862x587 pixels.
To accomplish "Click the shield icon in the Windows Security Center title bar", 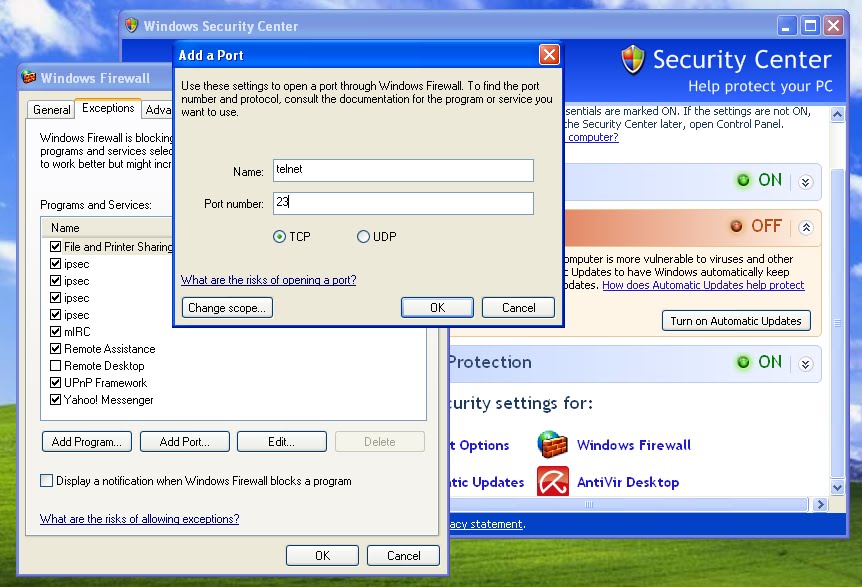I will [131, 25].
